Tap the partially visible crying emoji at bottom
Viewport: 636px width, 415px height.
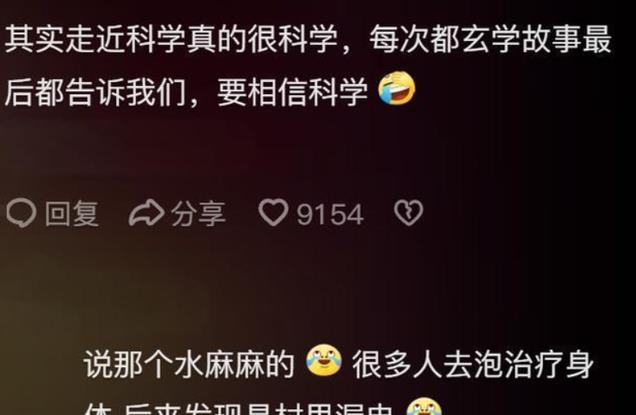[x=424, y=407]
